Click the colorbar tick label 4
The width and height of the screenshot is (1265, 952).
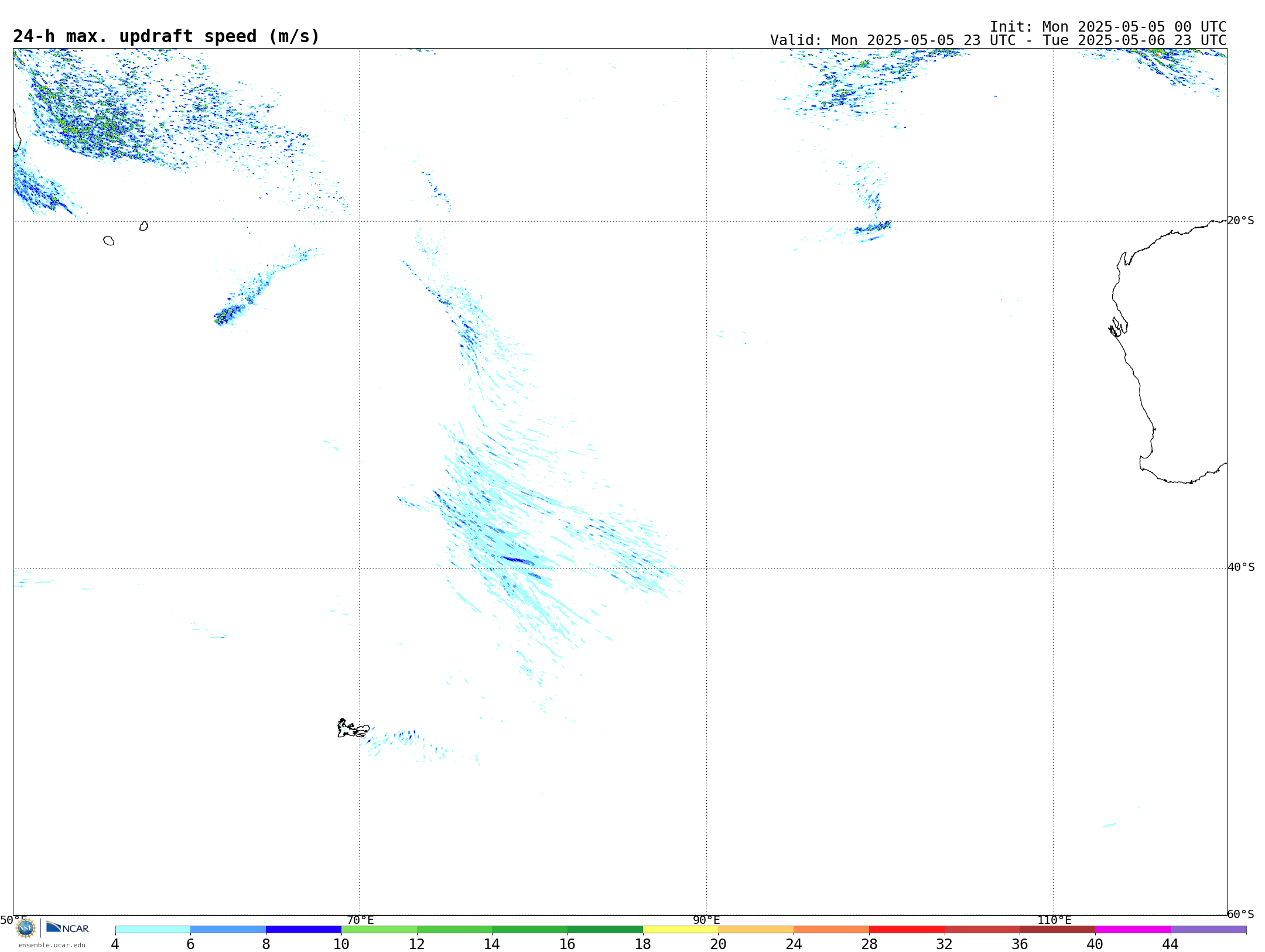point(115,944)
